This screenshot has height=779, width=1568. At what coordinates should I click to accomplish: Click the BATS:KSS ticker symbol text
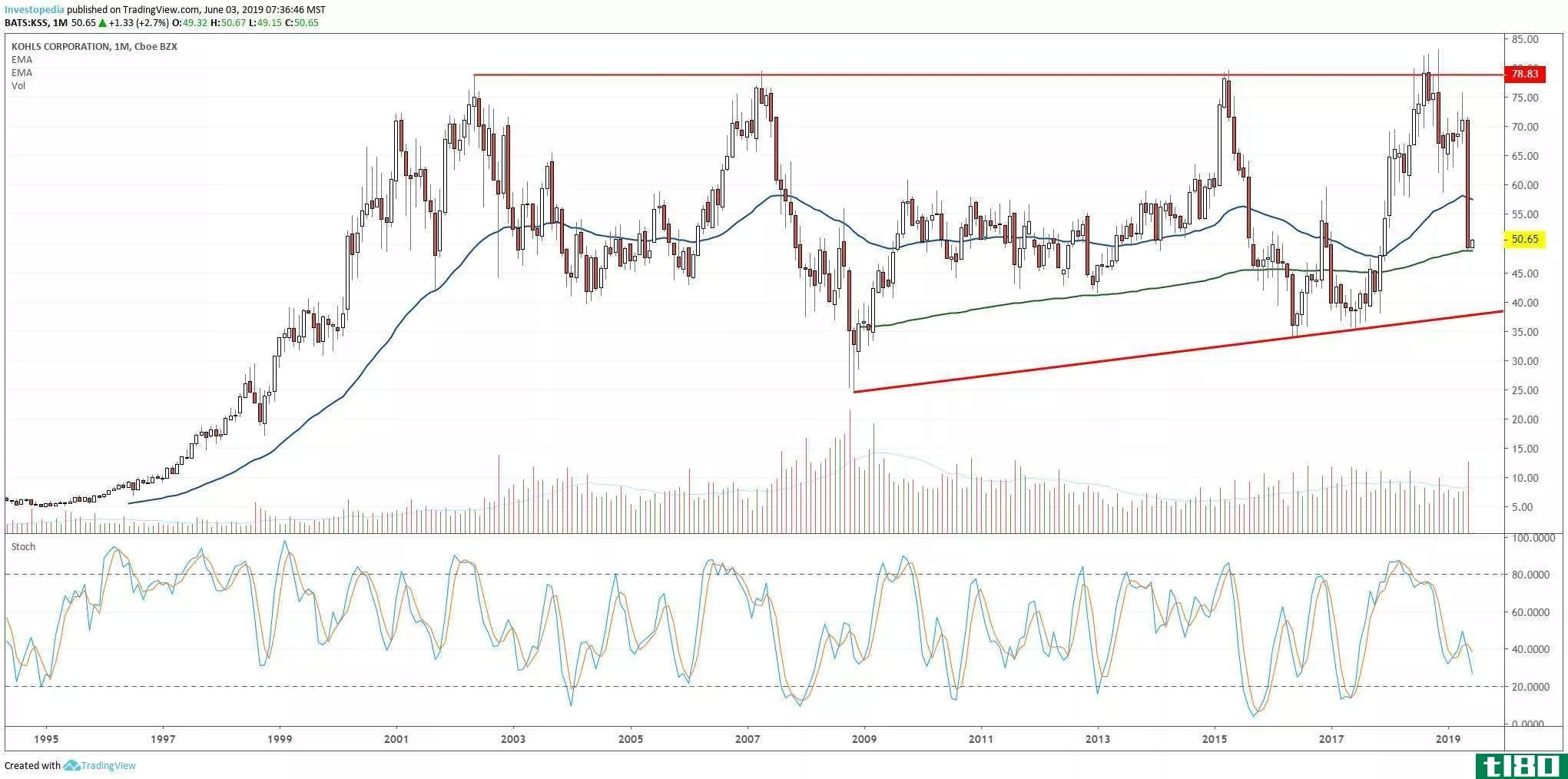tap(26, 23)
